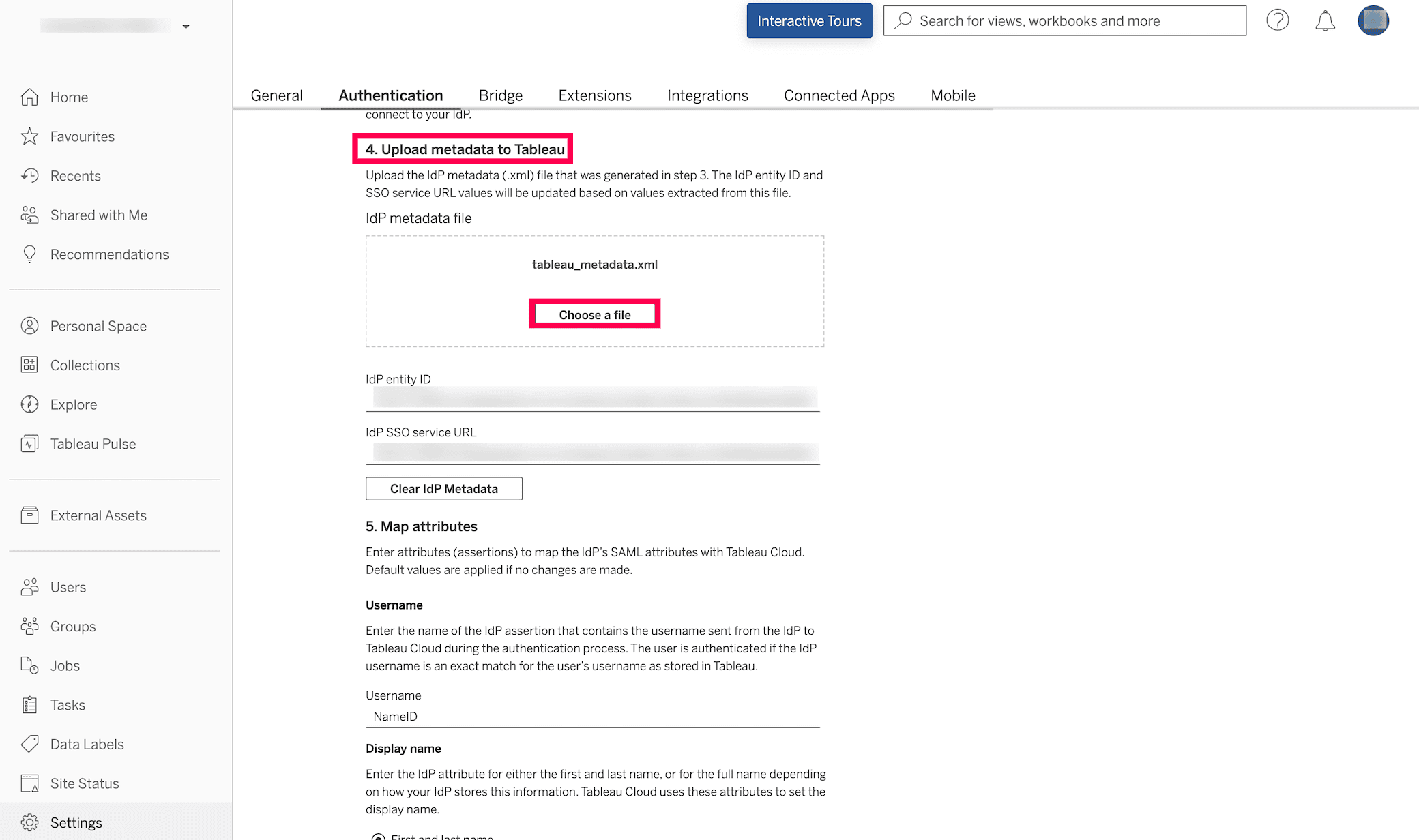Select the Authentication tab

390,96
